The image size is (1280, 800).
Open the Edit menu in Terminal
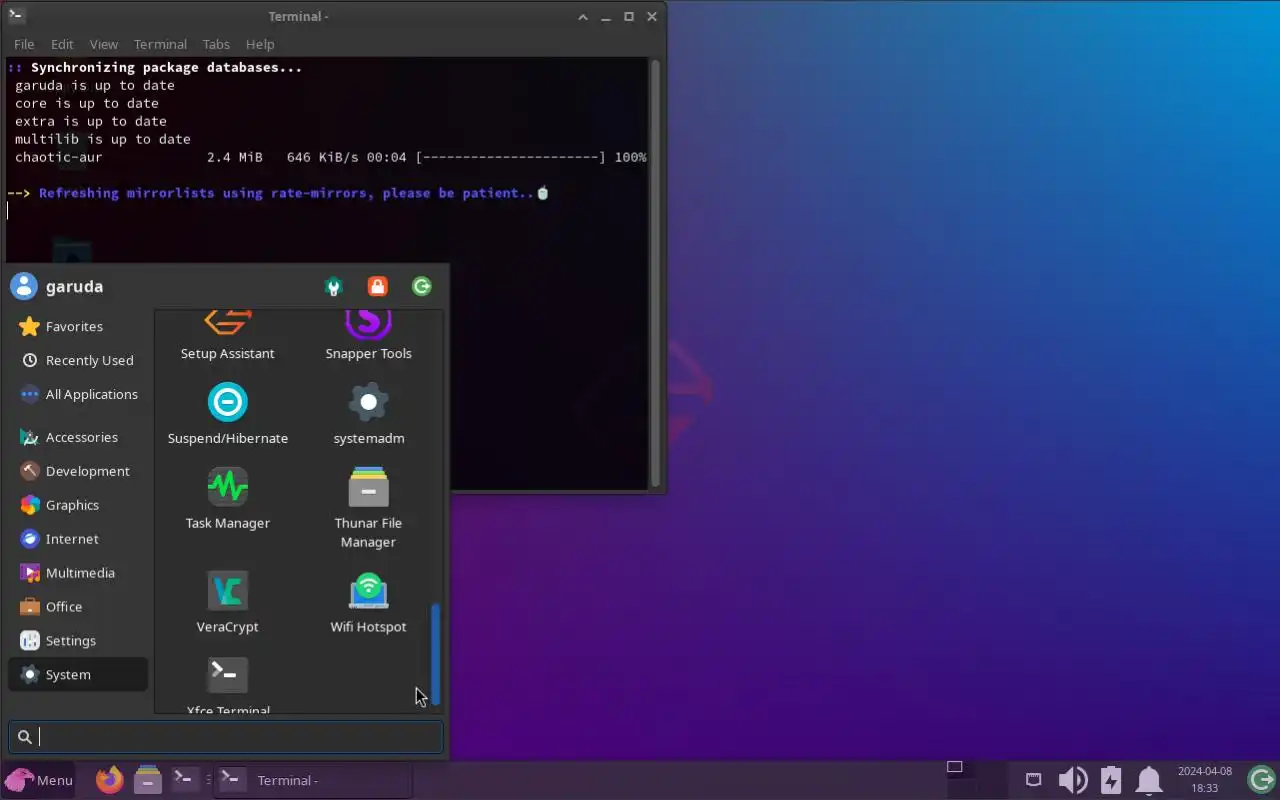(x=62, y=44)
